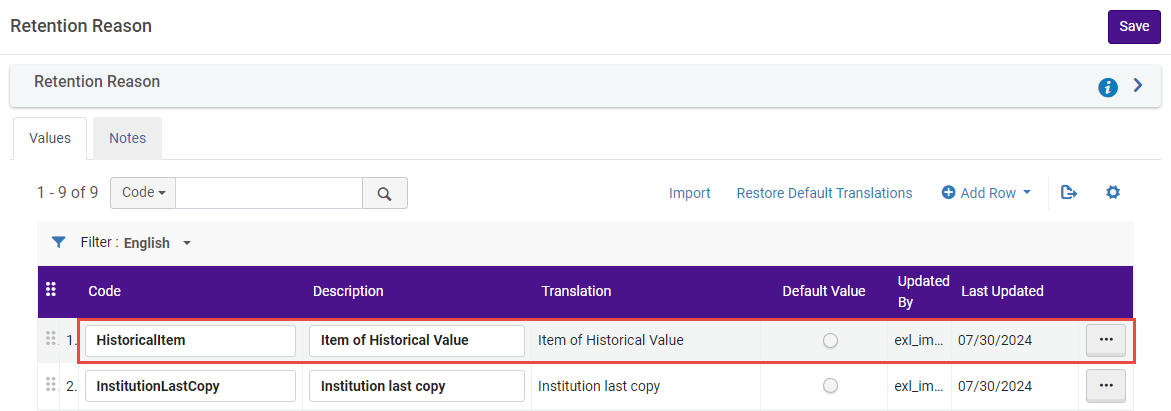The height and width of the screenshot is (411, 1171).
Task: Expand the Retention Reason panel chevron
Action: click(1137, 86)
